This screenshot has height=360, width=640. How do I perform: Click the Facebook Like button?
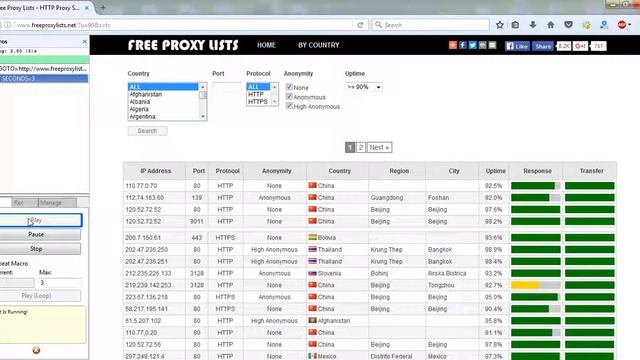(x=517, y=46)
